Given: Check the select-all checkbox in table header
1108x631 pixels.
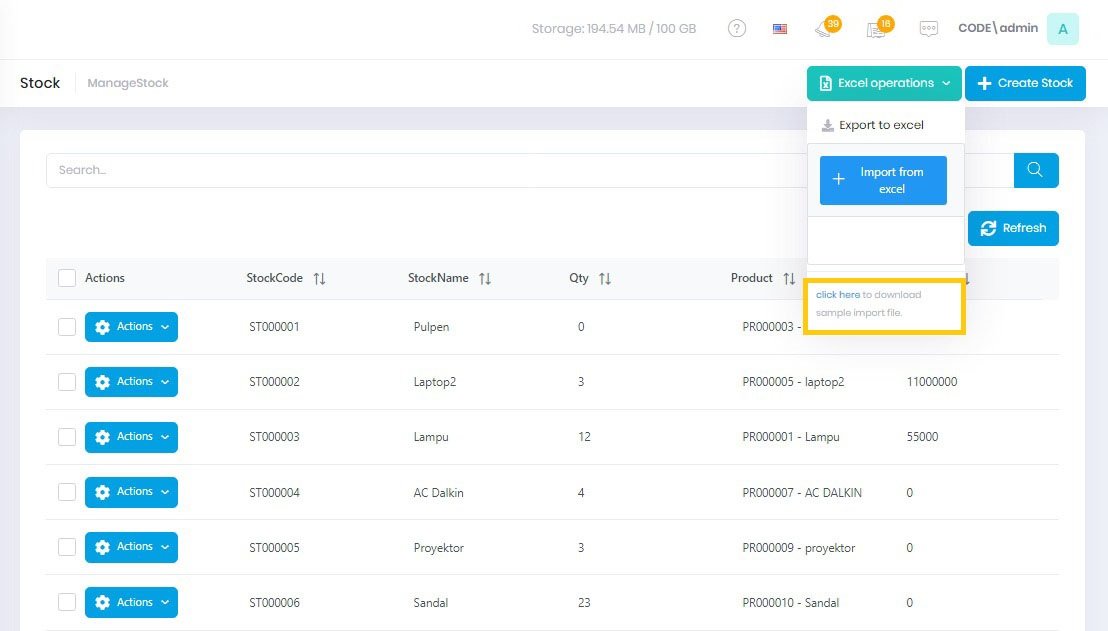Looking at the screenshot, I should 67,277.
